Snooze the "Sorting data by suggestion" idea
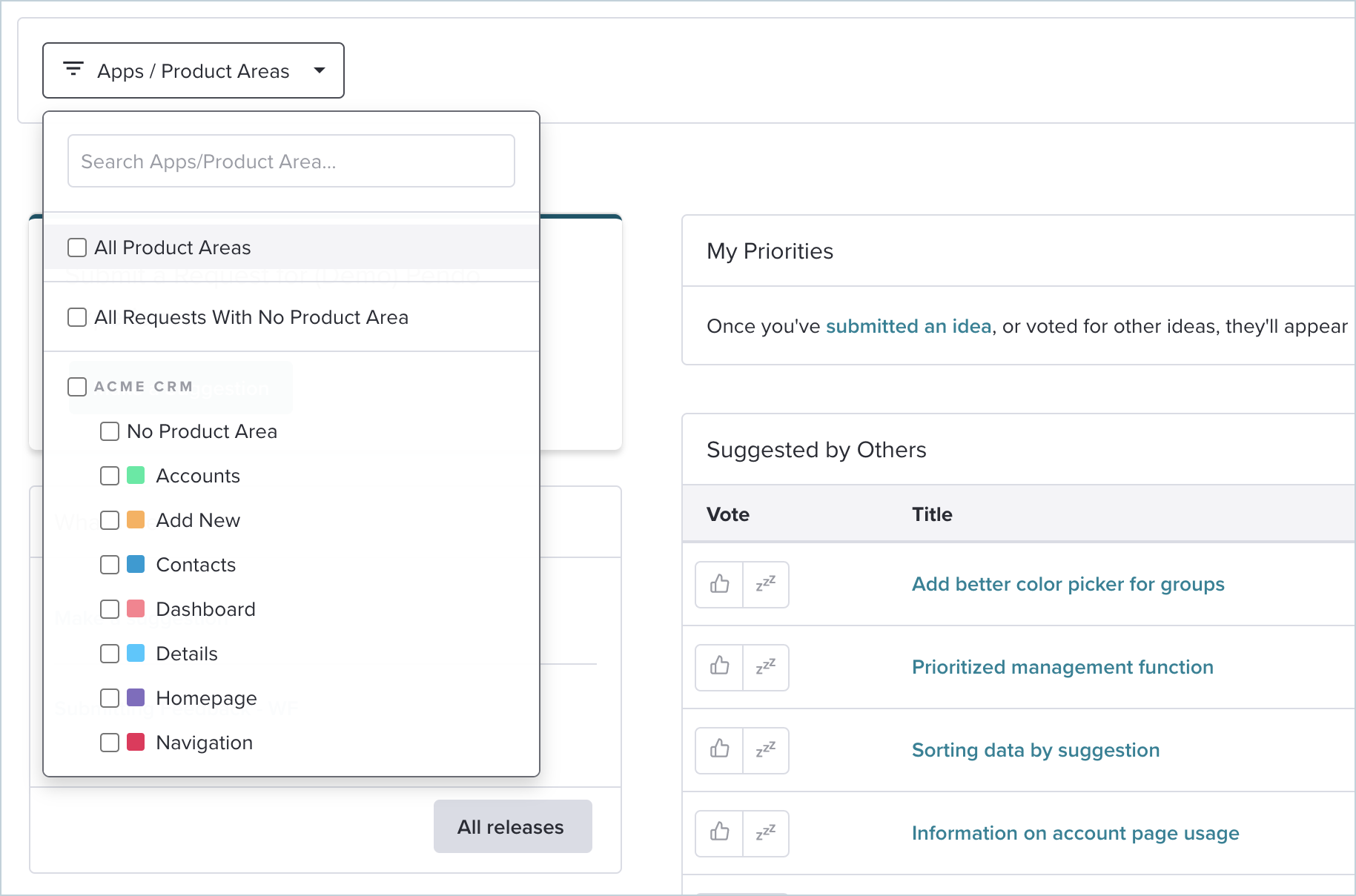Viewport: 1356px width, 896px height. [765, 751]
